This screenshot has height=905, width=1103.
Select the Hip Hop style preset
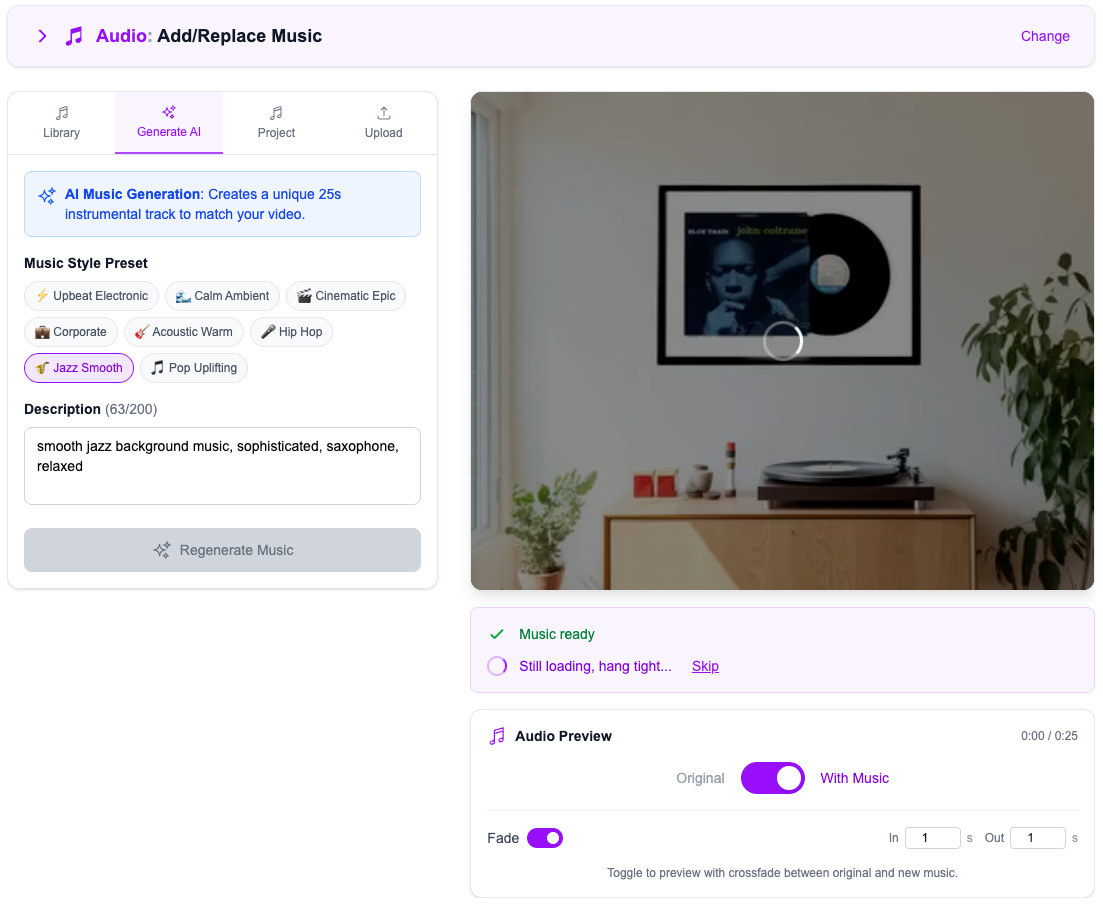click(291, 332)
